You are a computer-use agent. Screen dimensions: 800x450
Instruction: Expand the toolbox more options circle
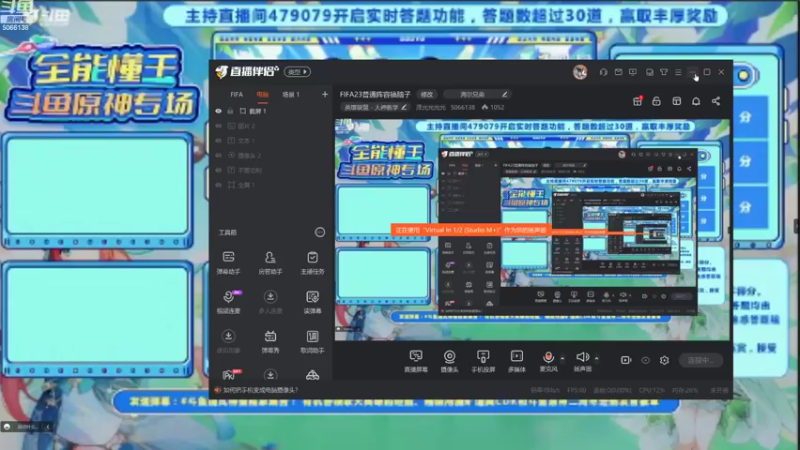[320, 232]
